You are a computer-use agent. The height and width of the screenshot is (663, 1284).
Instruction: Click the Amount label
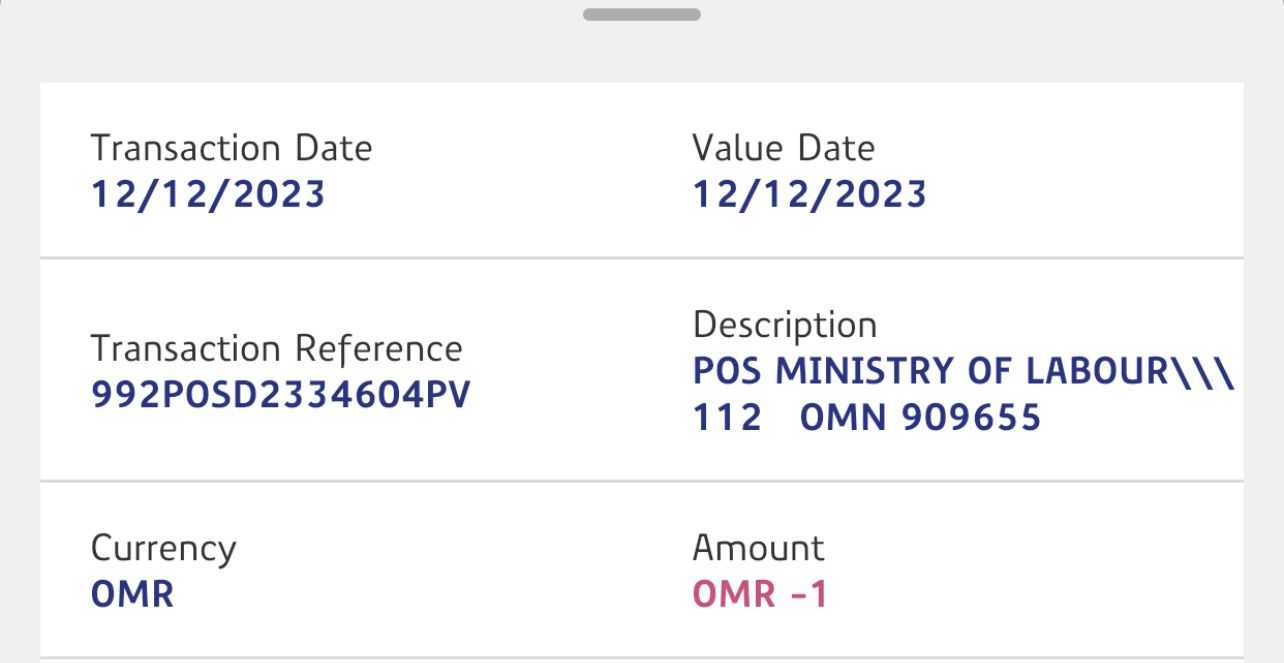pyautogui.click(x=758, y=548)
